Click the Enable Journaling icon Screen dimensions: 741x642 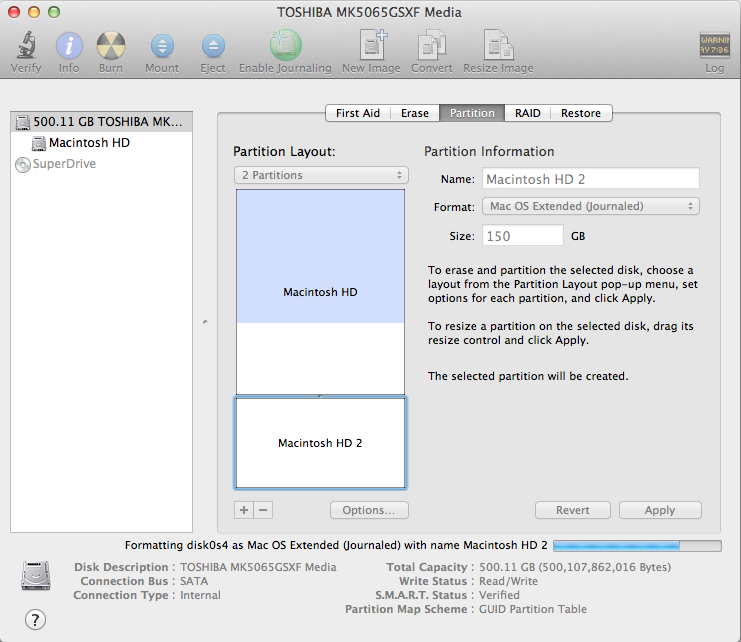pos(285,45)
